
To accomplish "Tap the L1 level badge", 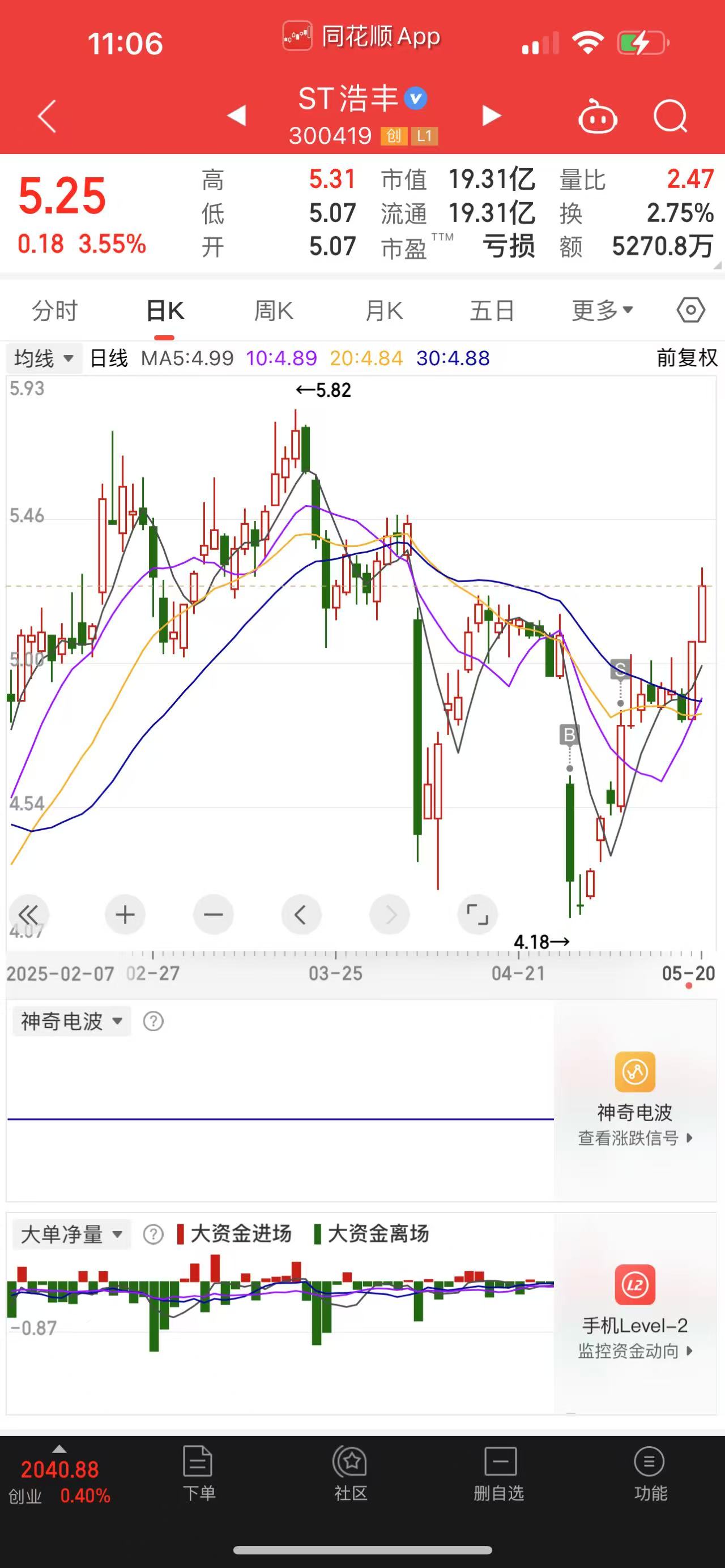I will click(424, 136).
